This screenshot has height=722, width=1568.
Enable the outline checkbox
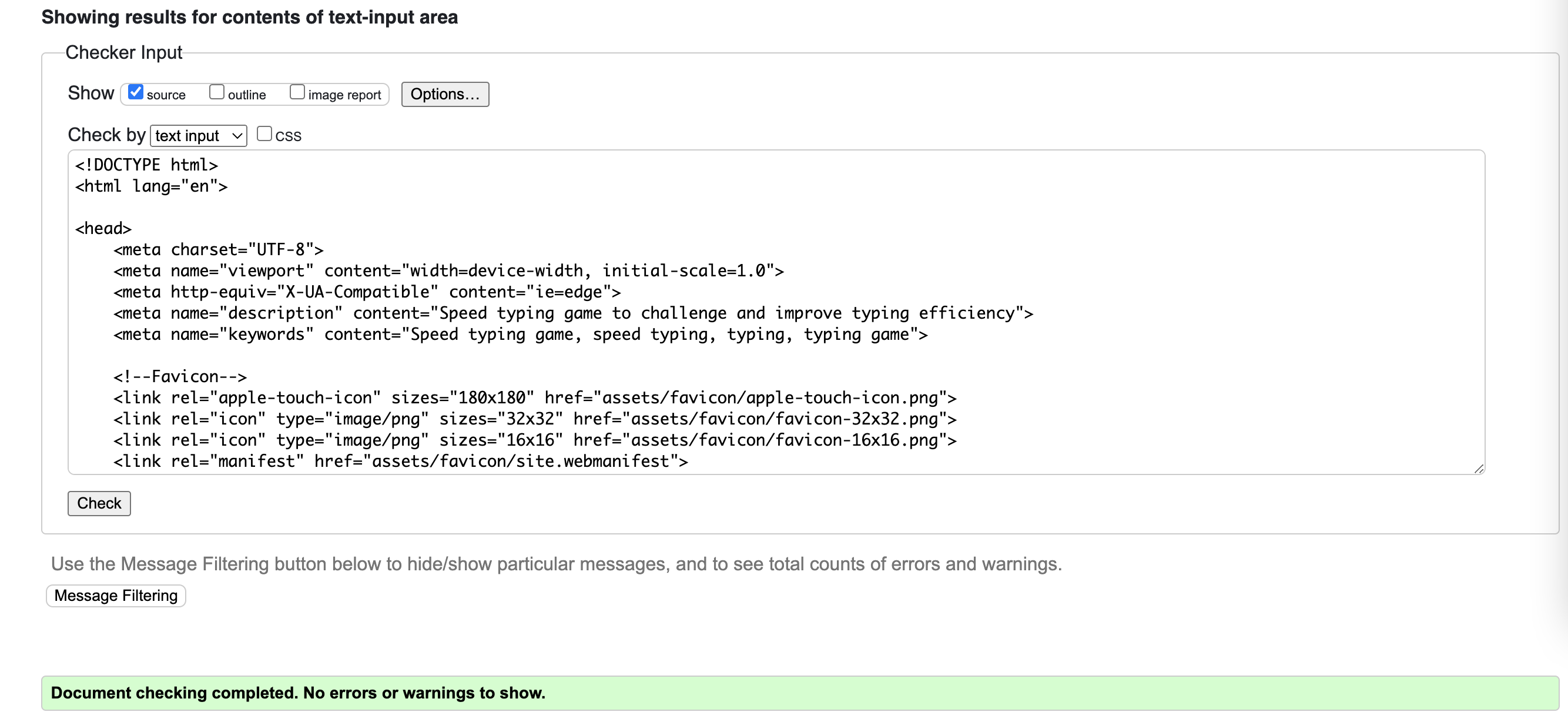pos(217,91)
